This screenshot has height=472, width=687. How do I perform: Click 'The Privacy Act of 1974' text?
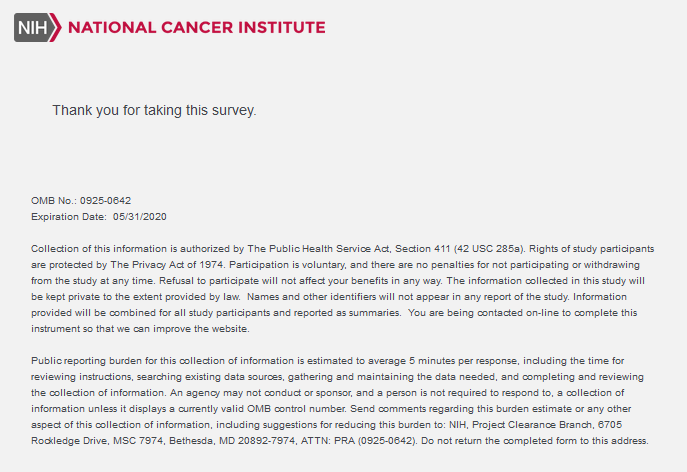pyautogui.click(x=168, y=265)
